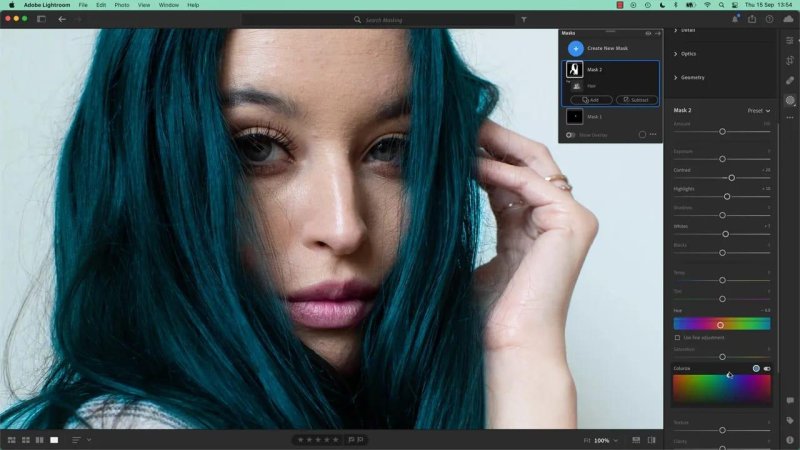Open the zoom 100% dropdown arrow
This screenshot has width=800, height=450.
tap(616, 440)
